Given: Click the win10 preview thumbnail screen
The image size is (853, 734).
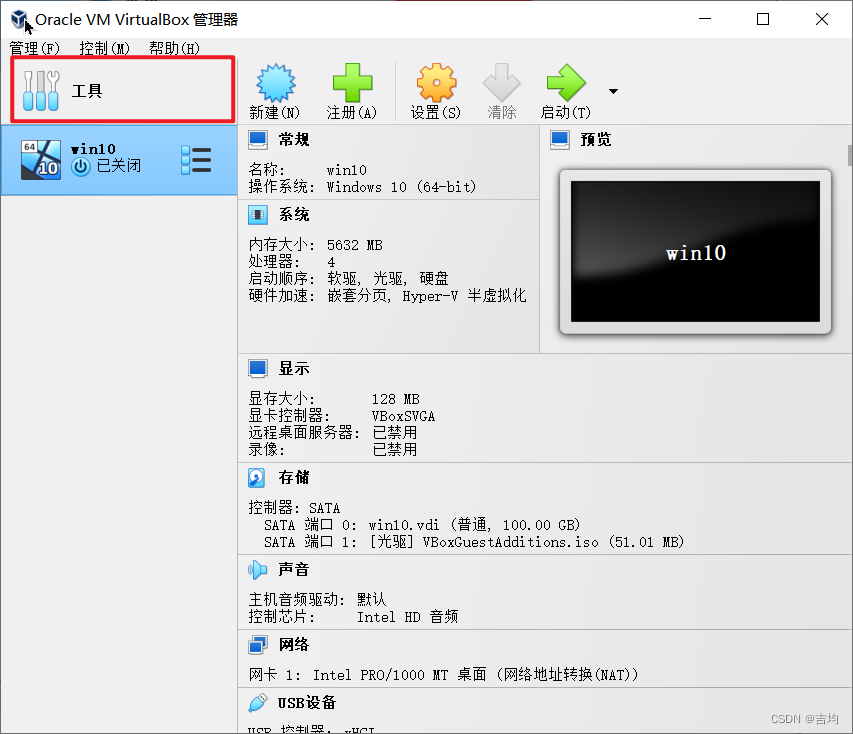Looking at the screenshot, I should click(695, 253).
